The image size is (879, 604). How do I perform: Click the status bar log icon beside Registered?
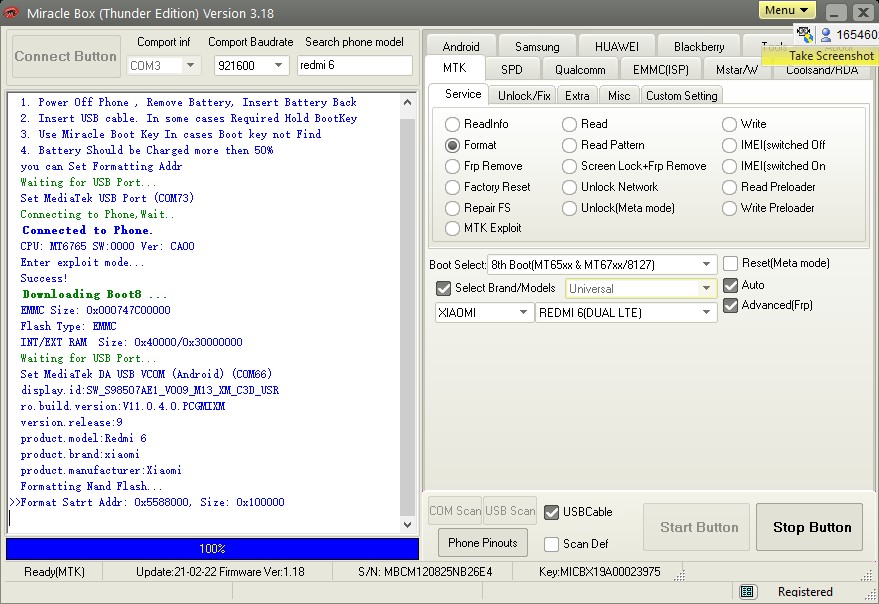pos(746,591)
